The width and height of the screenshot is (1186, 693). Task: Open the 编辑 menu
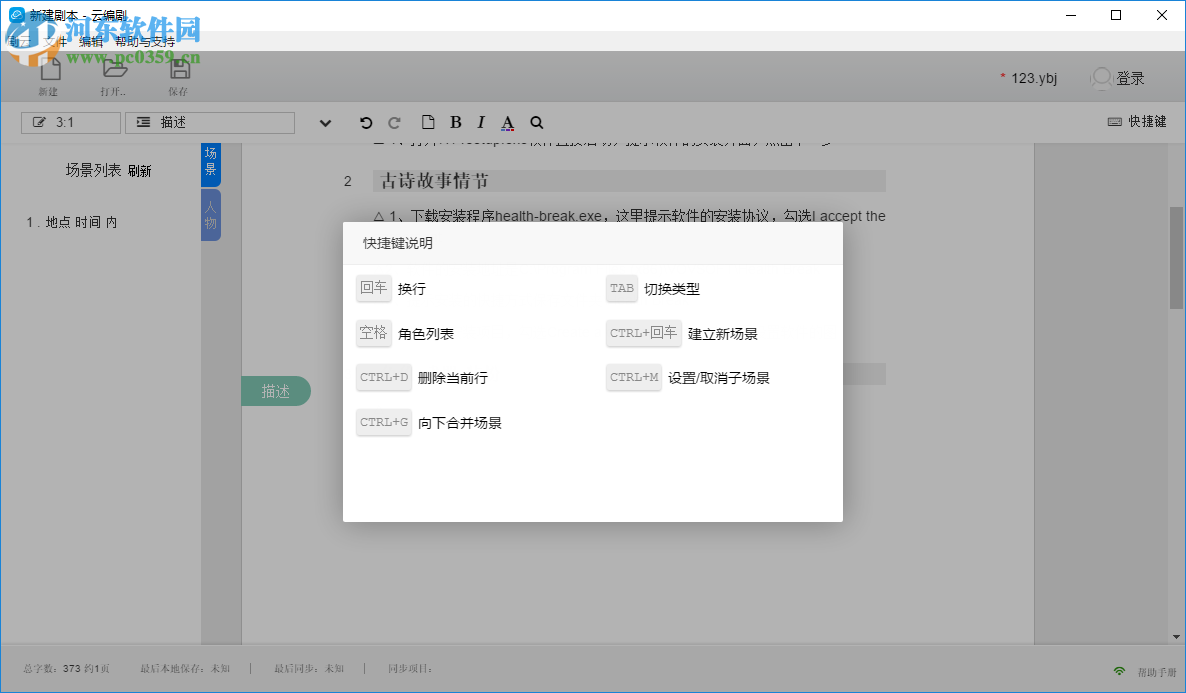(89, 42)
